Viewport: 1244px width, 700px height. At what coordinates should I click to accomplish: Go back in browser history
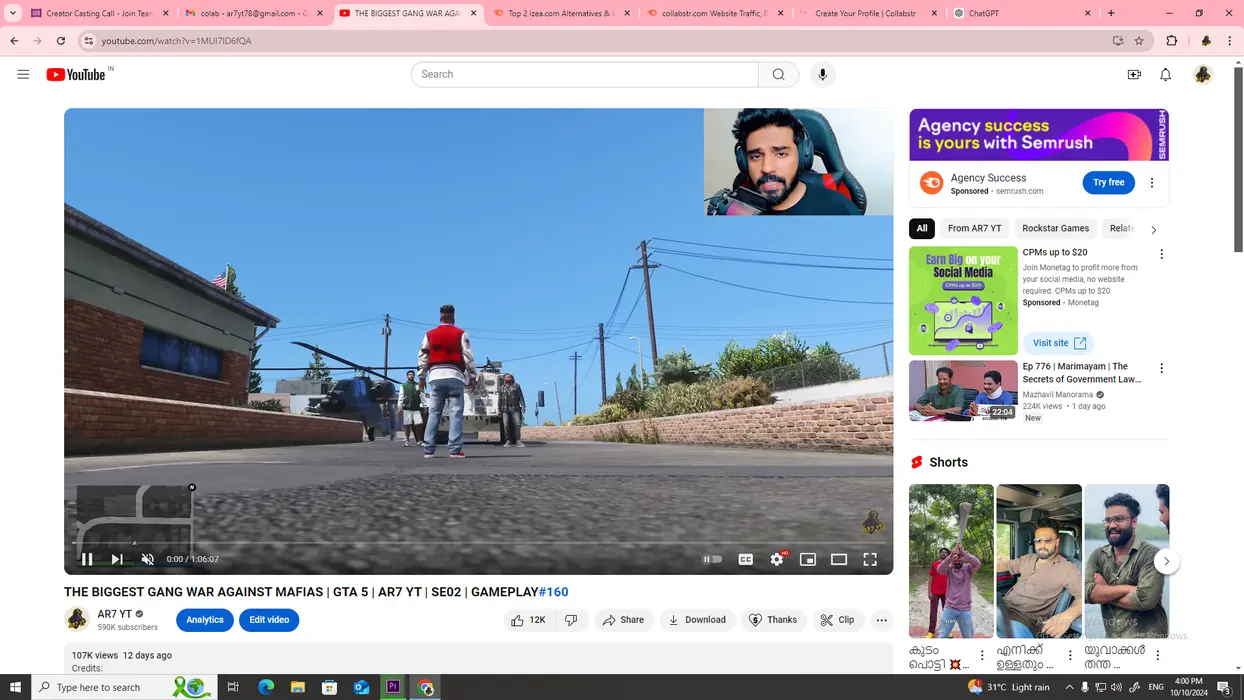[x=14, y=41]
